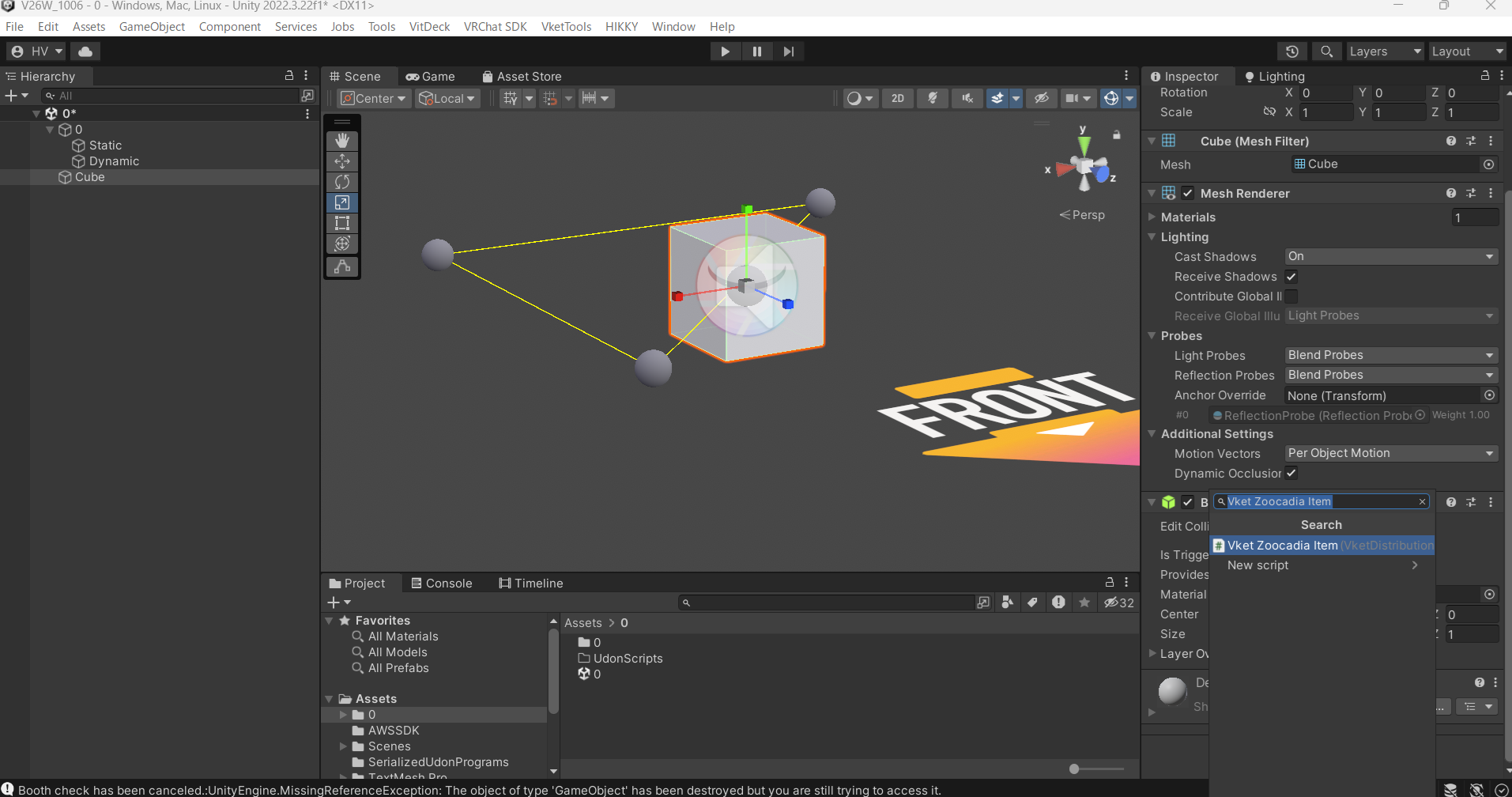This screenshot has height=797, width=1512.
Task: Select the Scale tool
Action: point(342,202)
